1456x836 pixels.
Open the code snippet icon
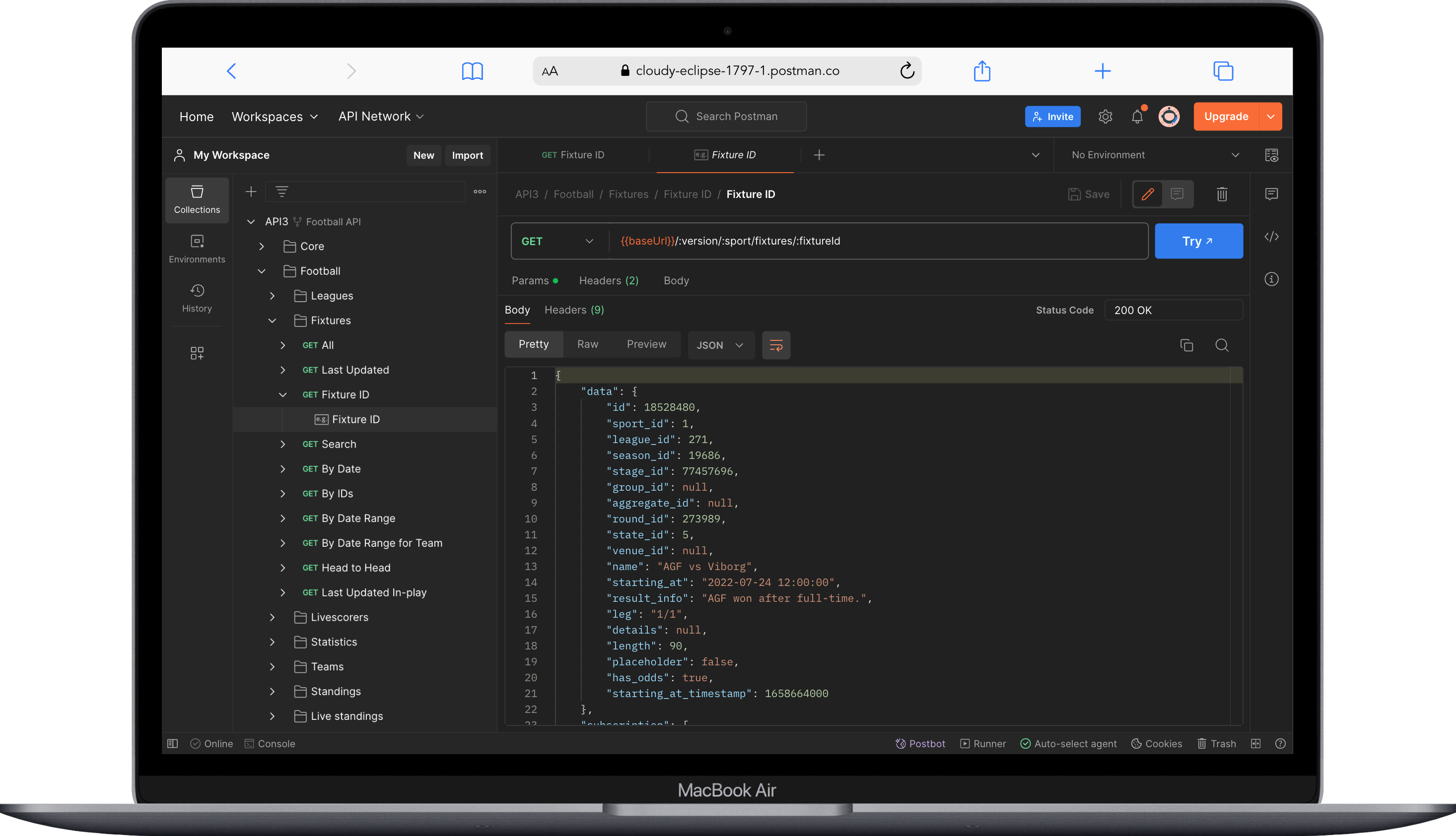[x=1272, y=237]
